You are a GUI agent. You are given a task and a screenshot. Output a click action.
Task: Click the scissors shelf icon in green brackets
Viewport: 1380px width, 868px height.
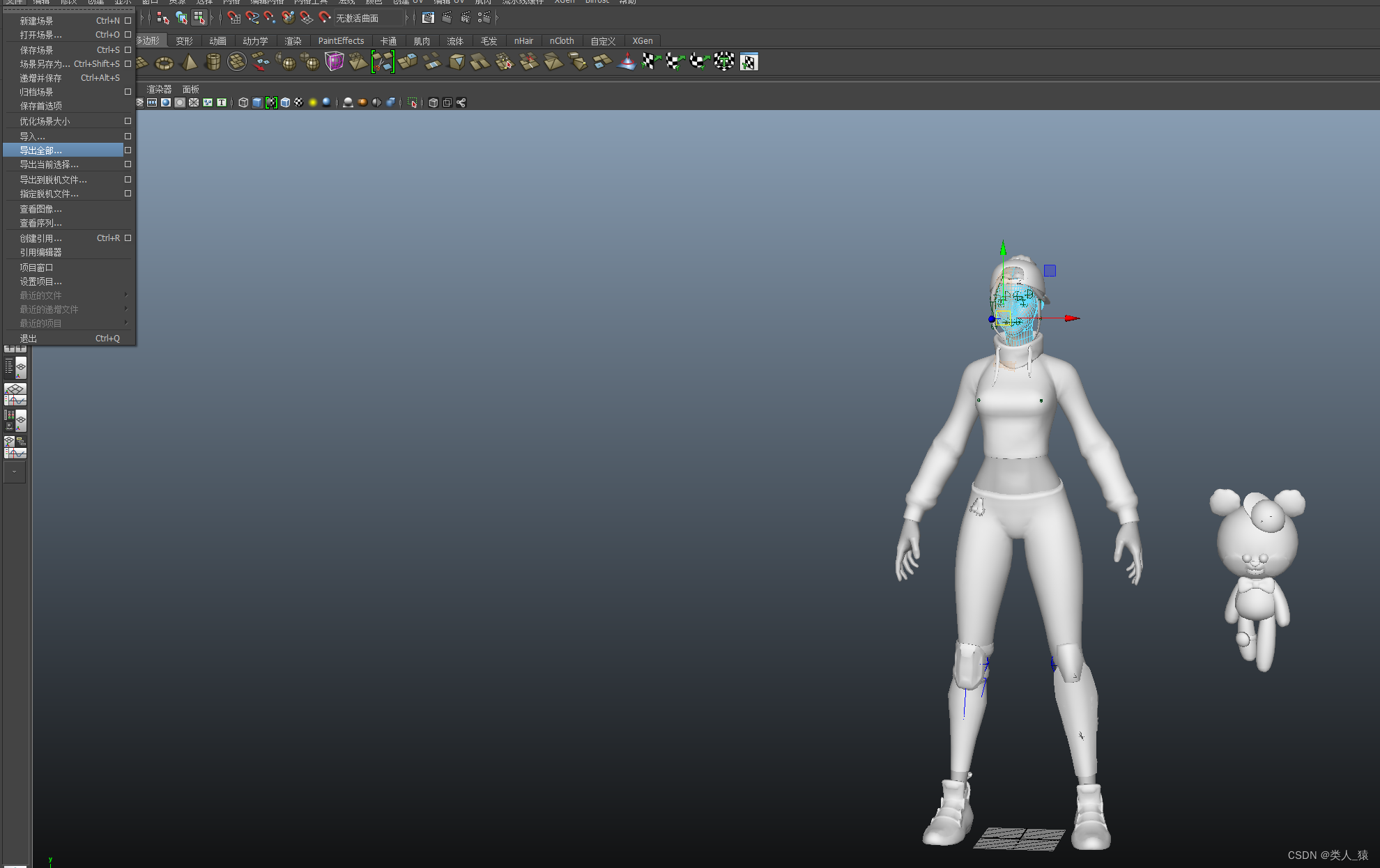coord(383,63)
